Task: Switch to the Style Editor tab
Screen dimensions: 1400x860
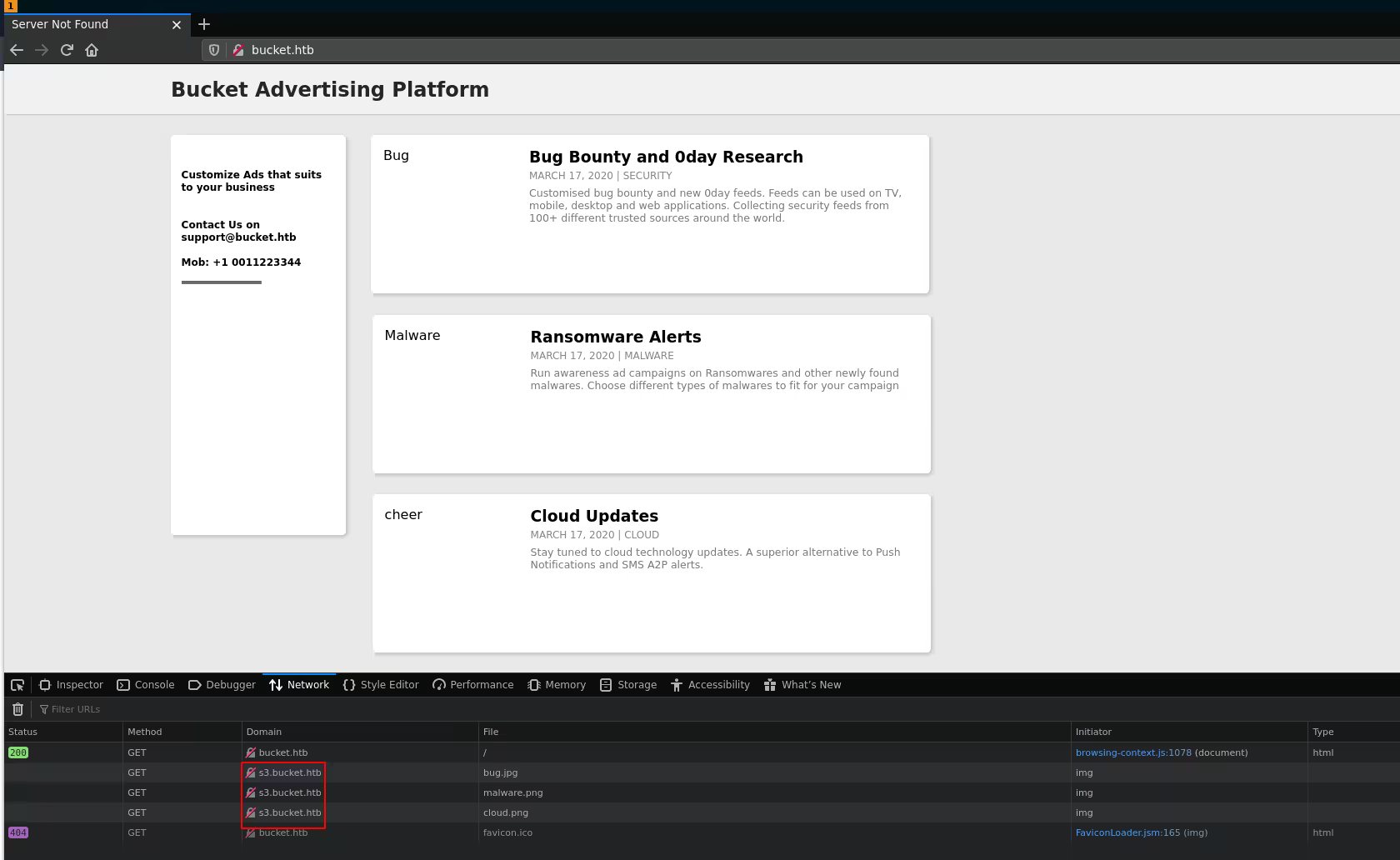Action: (381, 685)
